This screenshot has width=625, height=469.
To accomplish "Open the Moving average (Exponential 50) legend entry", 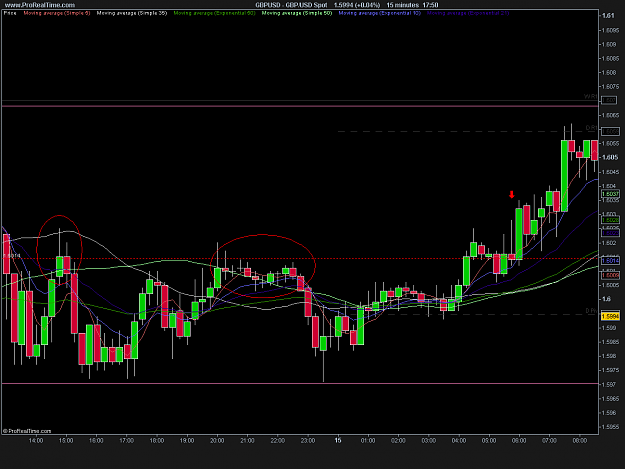I will pos(214,13).
